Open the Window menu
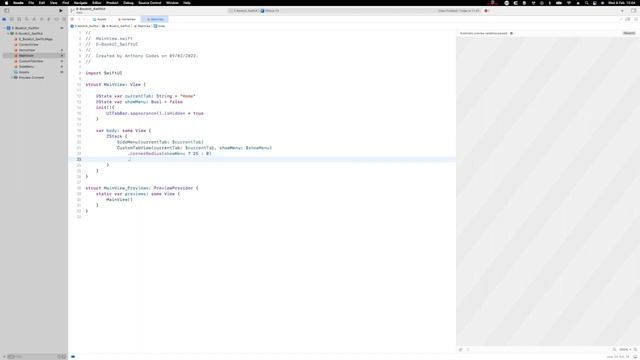Viewport: 640px width, 360px height. pos(172,3)
